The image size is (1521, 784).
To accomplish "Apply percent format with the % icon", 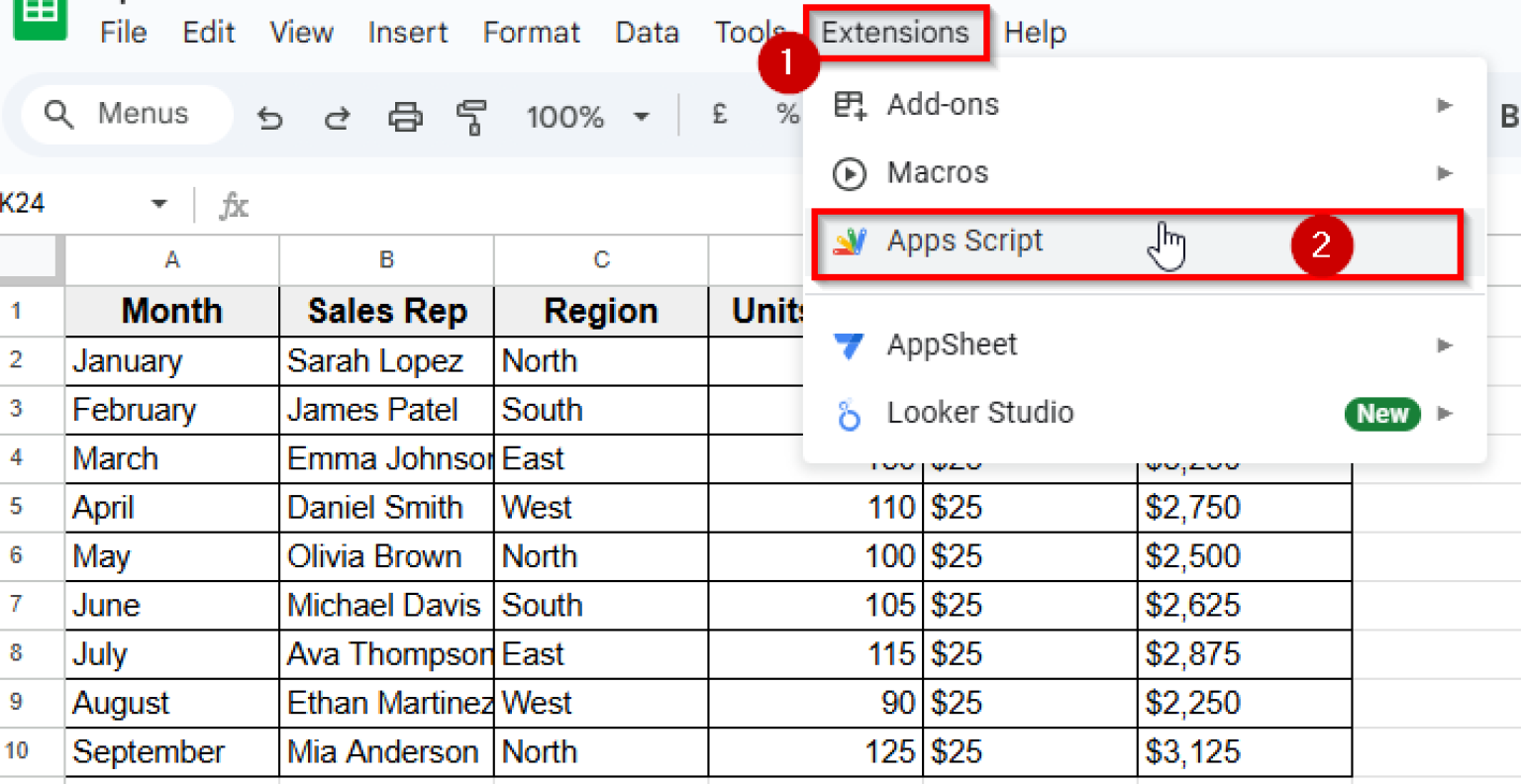I will (x=787, y=114).
